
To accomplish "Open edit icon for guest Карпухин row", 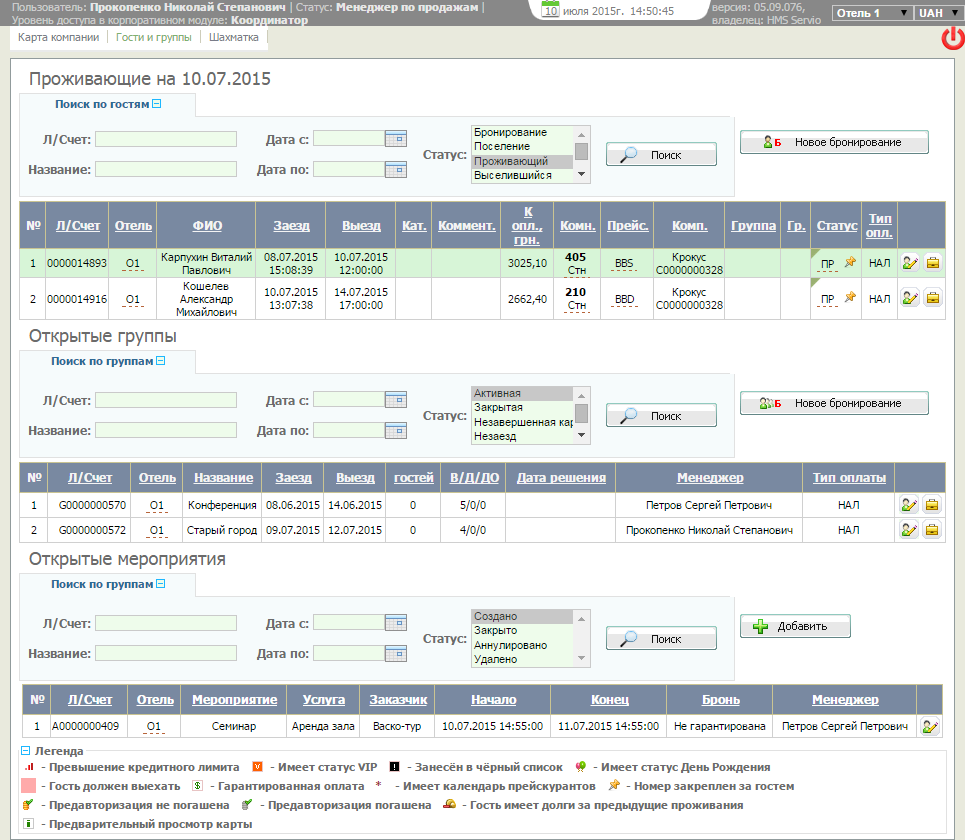I will [910, 263].
